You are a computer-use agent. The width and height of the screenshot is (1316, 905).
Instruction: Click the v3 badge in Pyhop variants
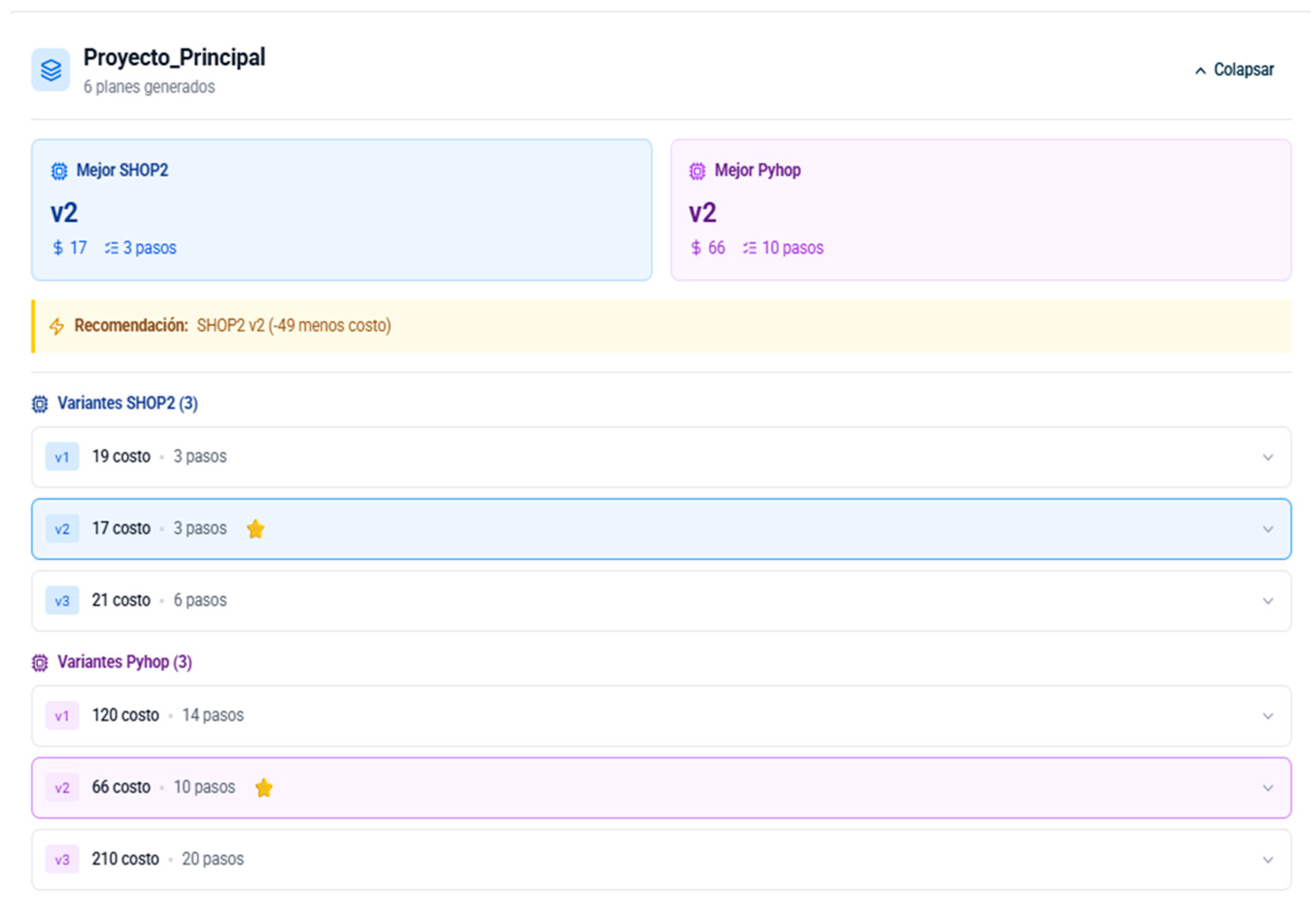(62, 859)
